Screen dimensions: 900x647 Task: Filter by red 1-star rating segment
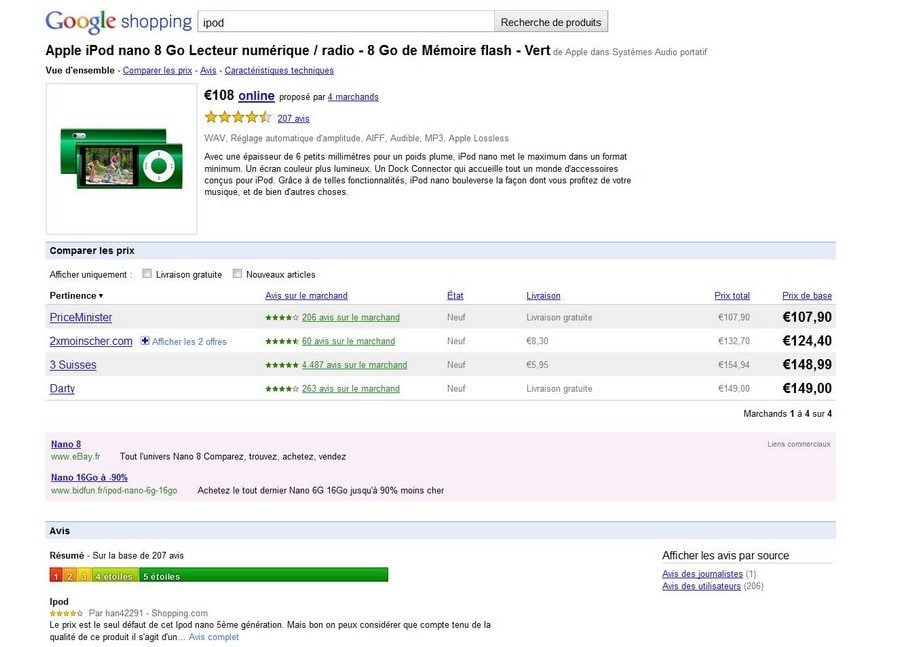pos(56,576)
